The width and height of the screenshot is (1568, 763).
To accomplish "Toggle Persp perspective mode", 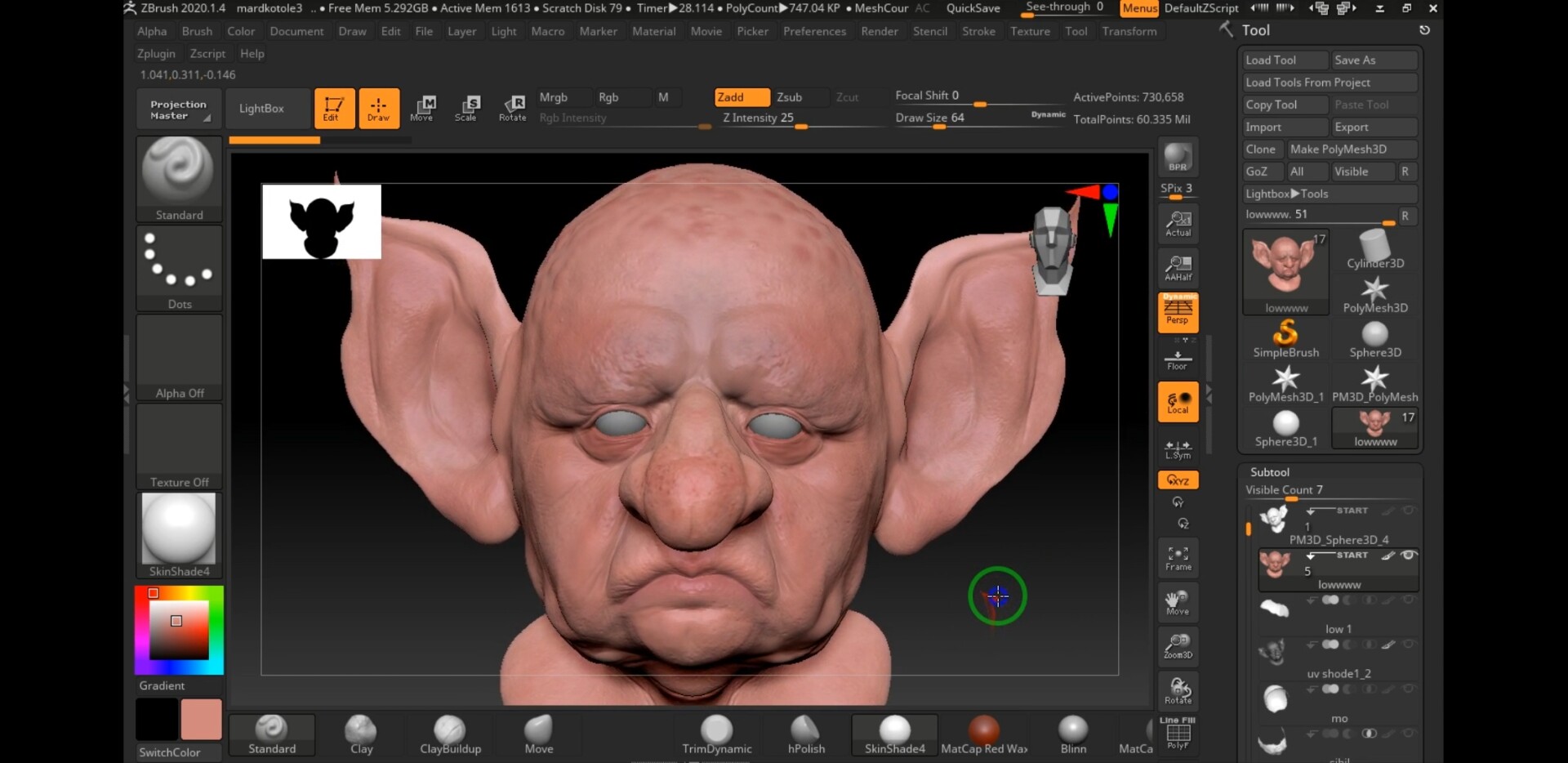I will coord(1178,312).
